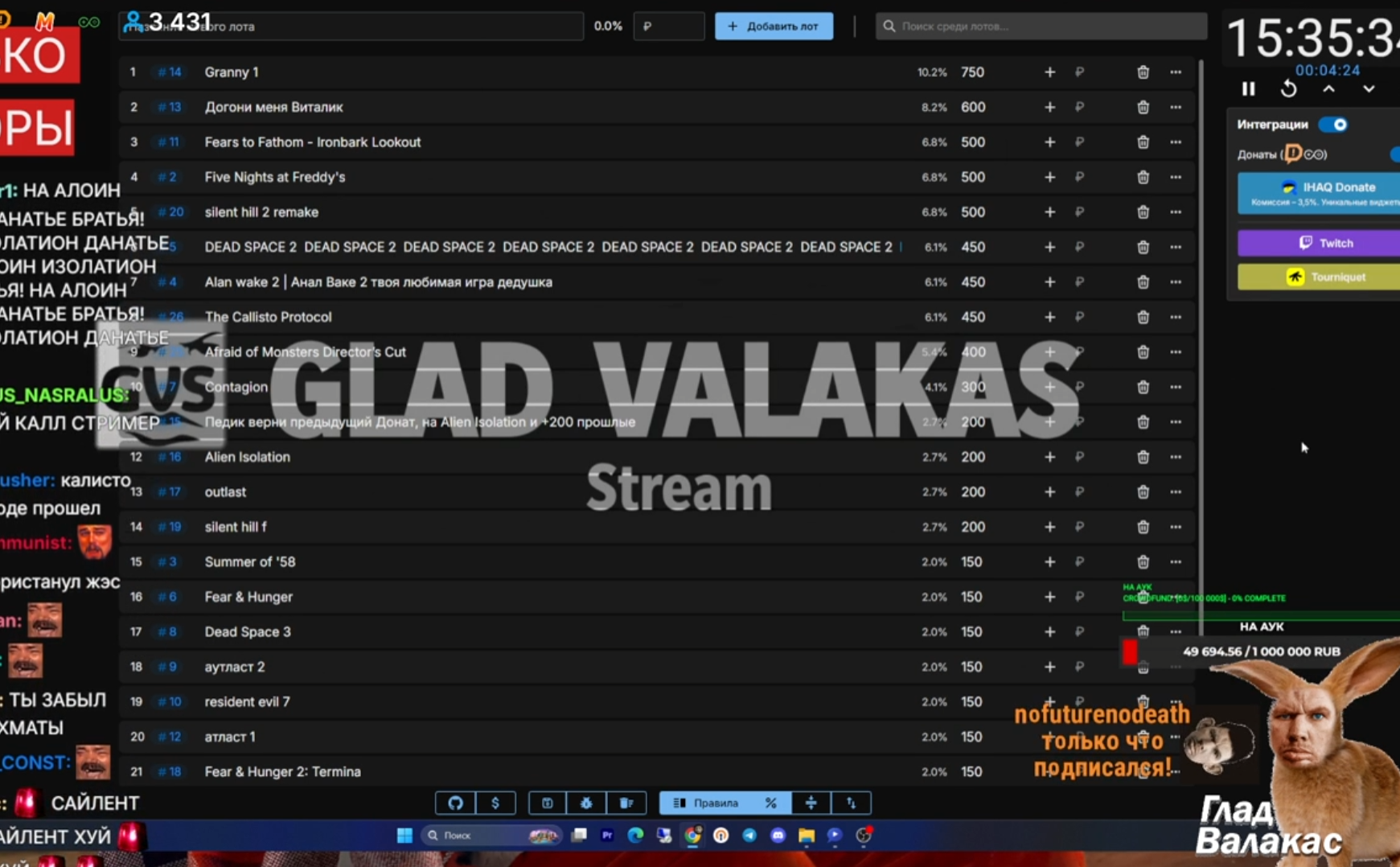This screenshot has width=1400, height=867.
Task: Delete the Fears to Fathom lot
Action: (1143, 142)
